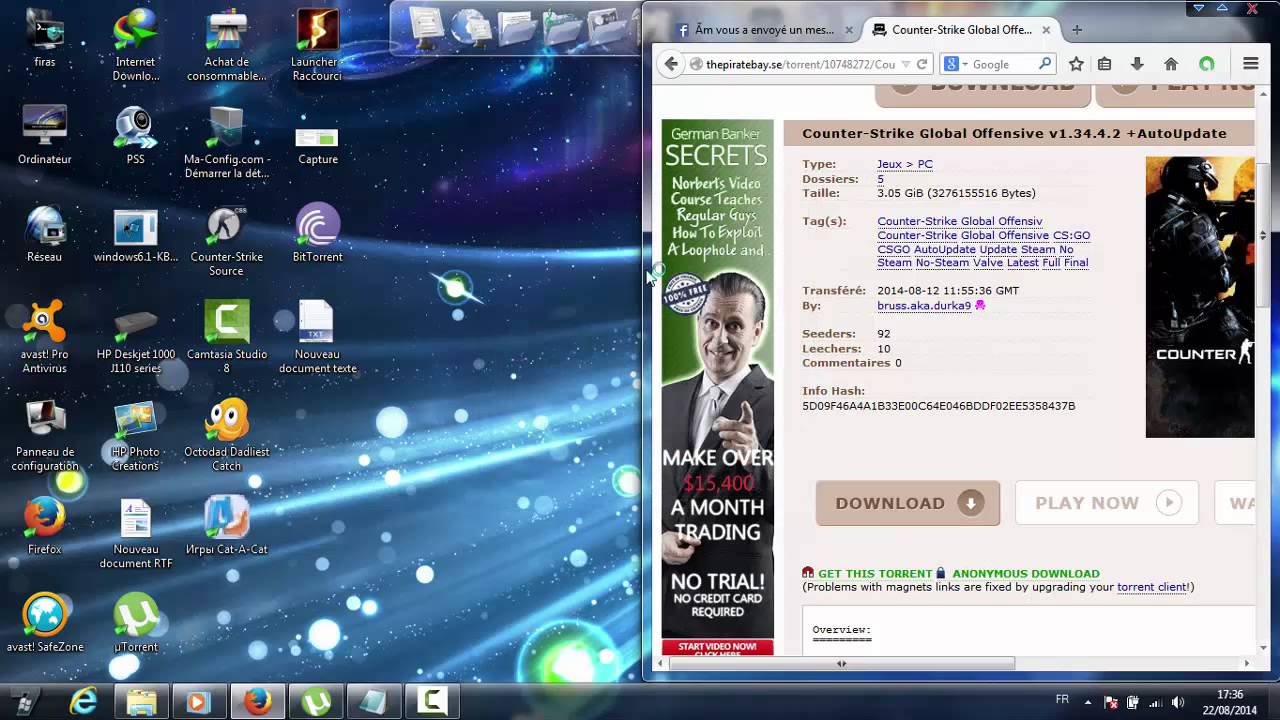Reload the Pirate Bay page
Image resolution: width=1280 pixels, height=720 pixels.
(922, 64)
